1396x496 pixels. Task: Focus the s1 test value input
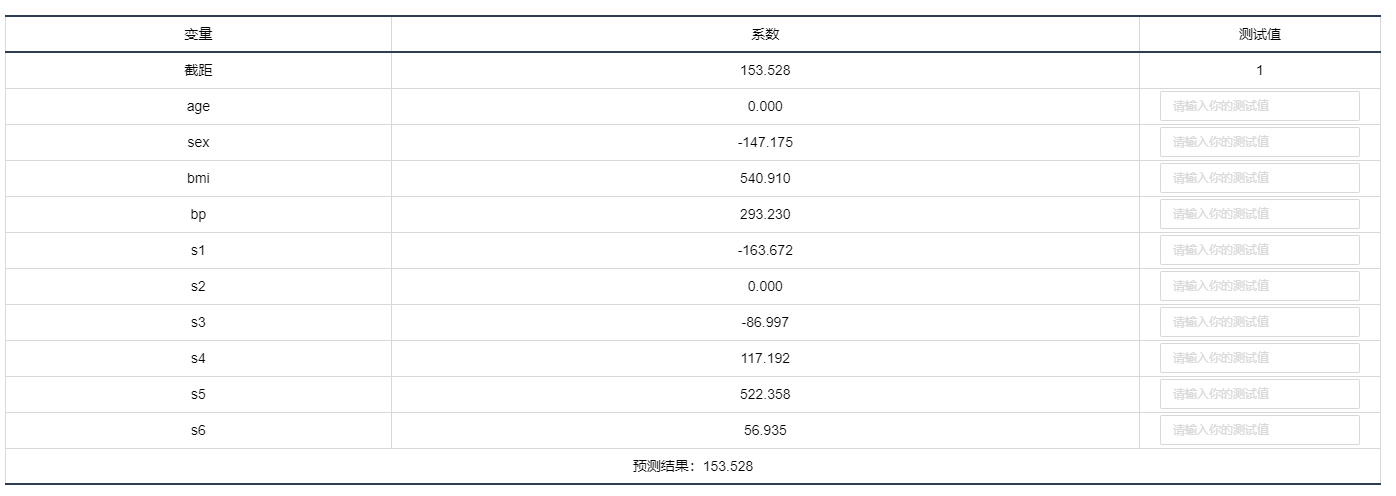1259,250
